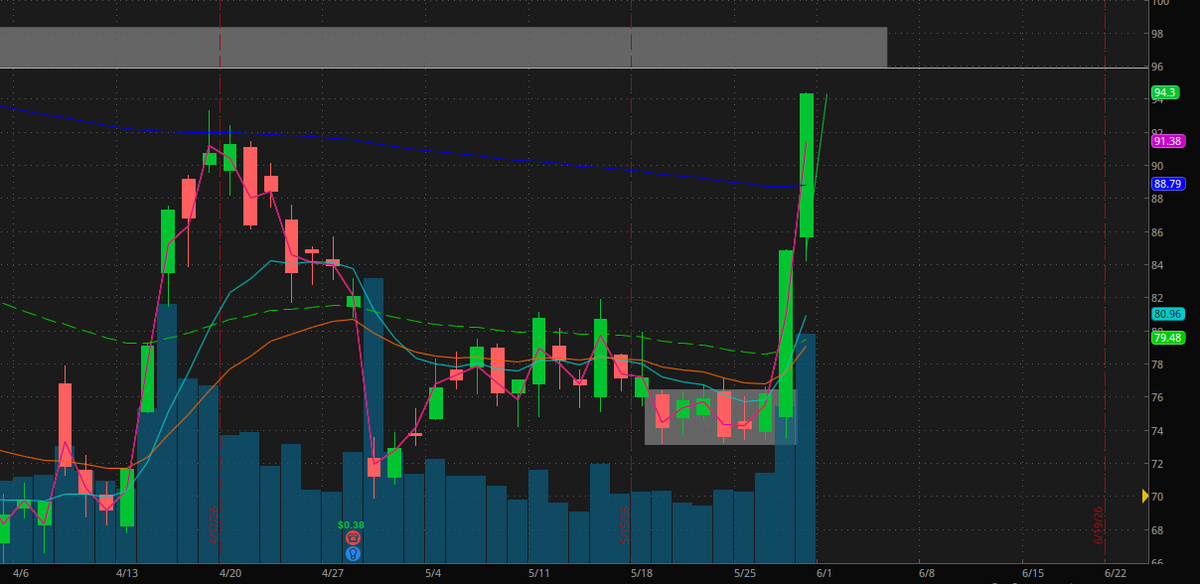The width and height of the screenshot is (1200, 584).
Task: Click the 5/4 date axis label
Action: pyautogui.click(x=433, y=574)
